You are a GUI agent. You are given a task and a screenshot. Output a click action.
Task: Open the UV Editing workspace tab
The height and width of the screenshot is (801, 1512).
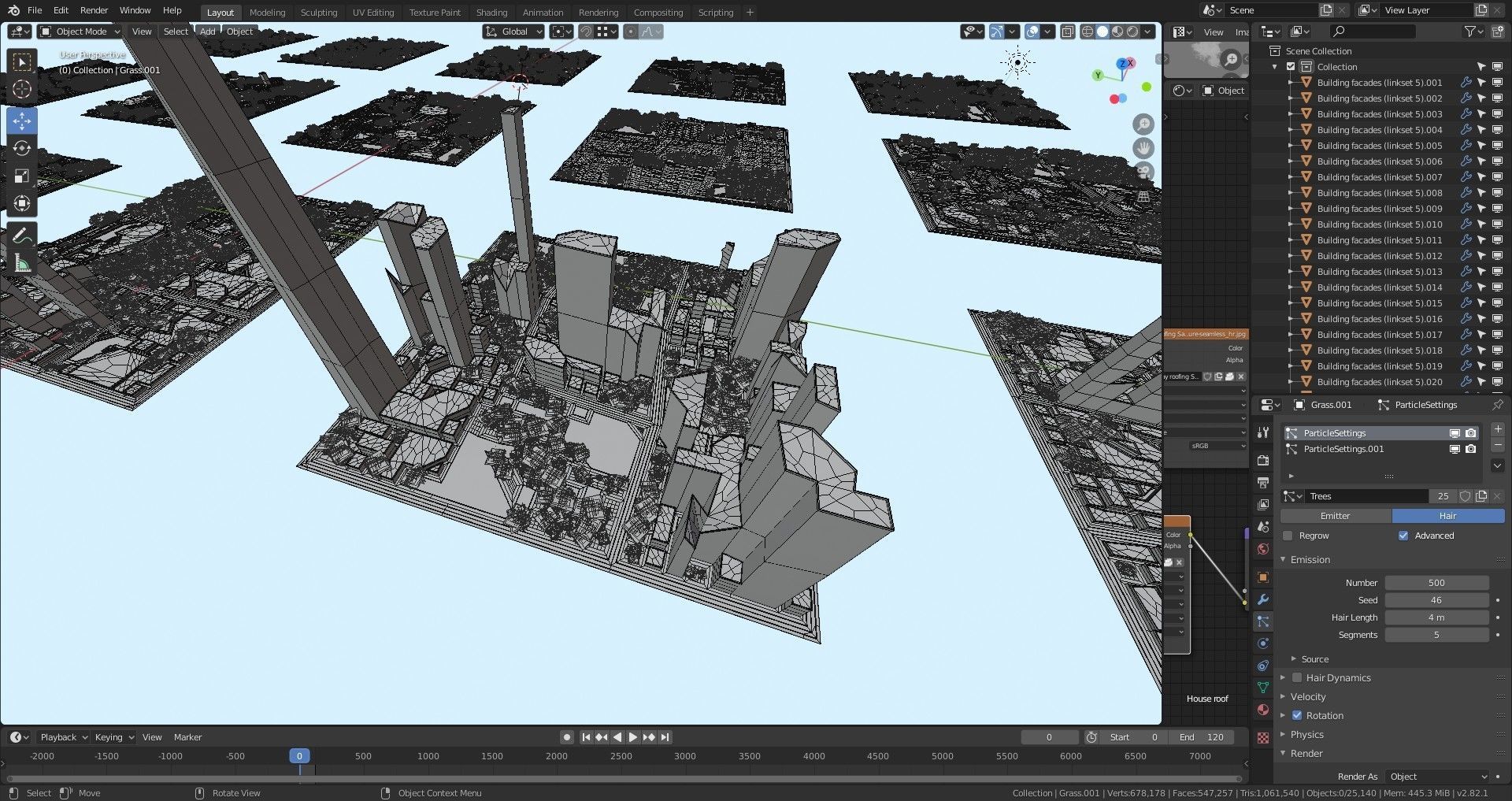click(373, 13)
